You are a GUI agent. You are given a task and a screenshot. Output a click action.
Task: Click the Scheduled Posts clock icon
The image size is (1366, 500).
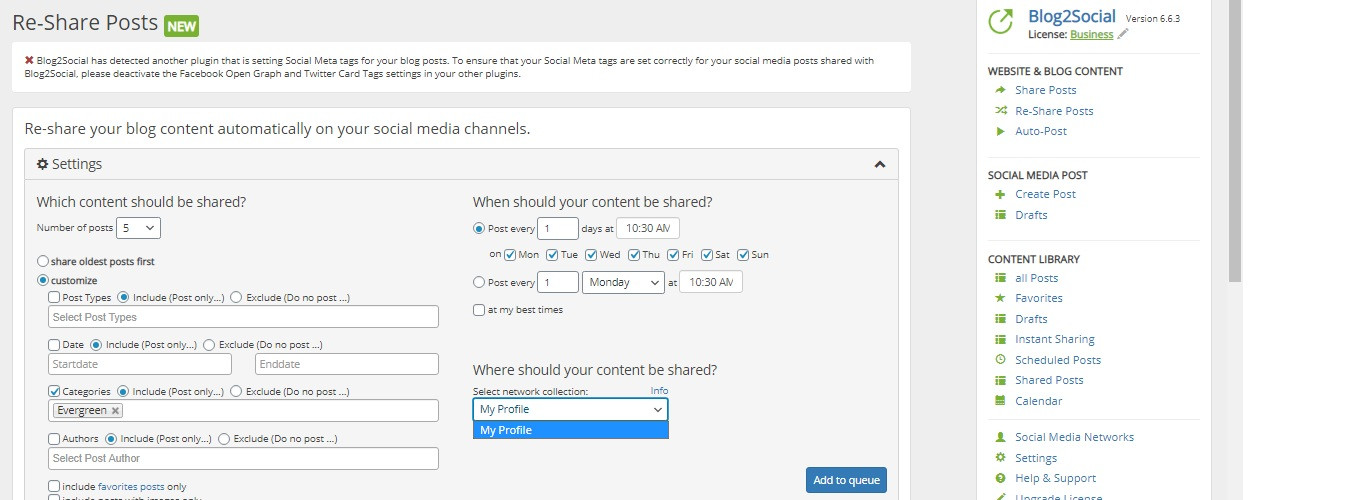coord(1000,360)
